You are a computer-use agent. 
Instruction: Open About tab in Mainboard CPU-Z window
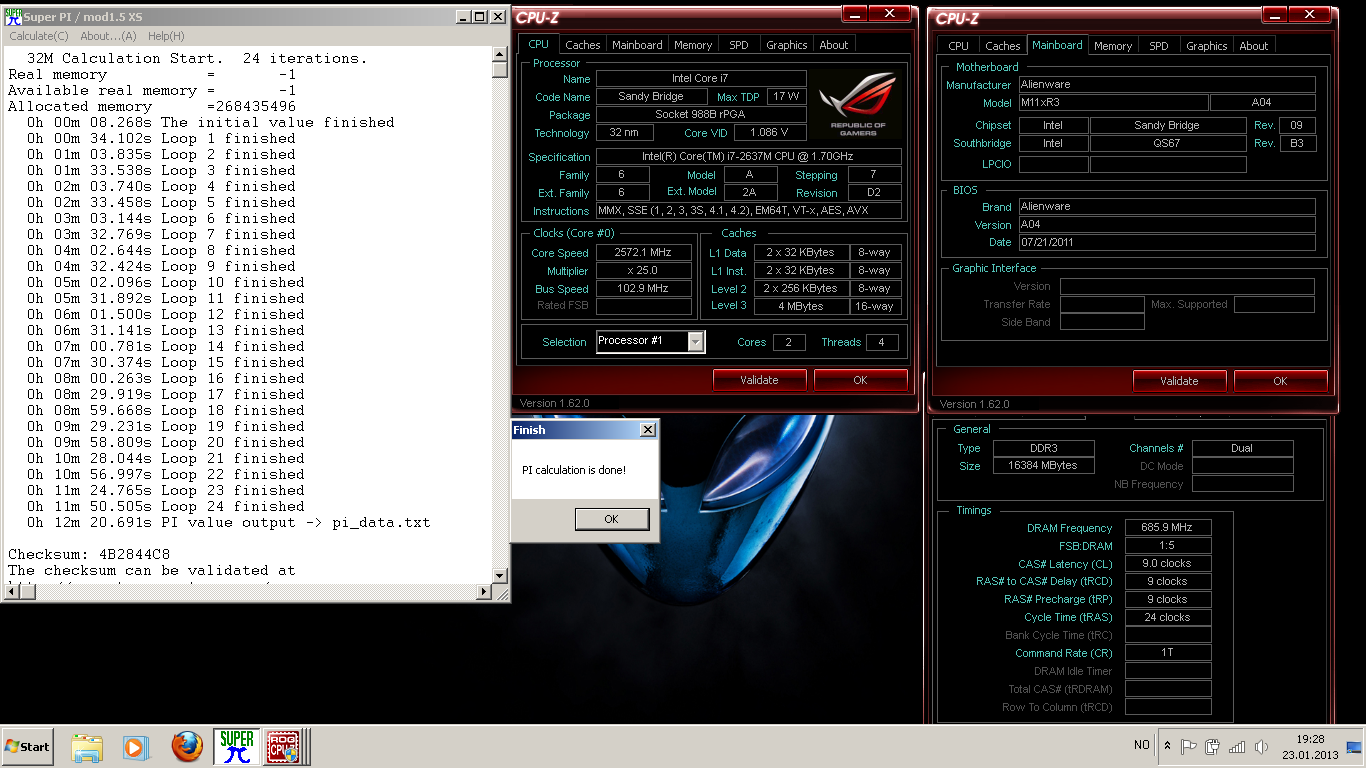point(1254,45)
